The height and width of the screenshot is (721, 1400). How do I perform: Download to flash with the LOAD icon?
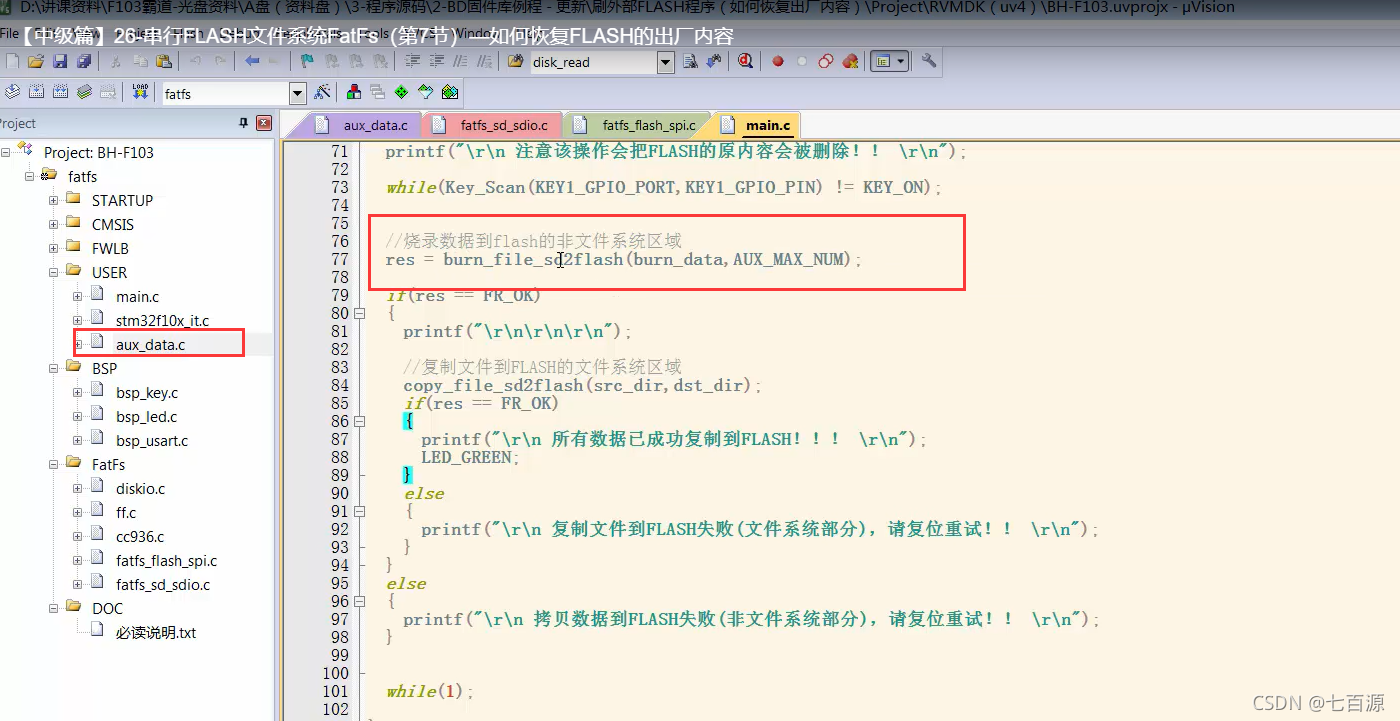point(140,92)
